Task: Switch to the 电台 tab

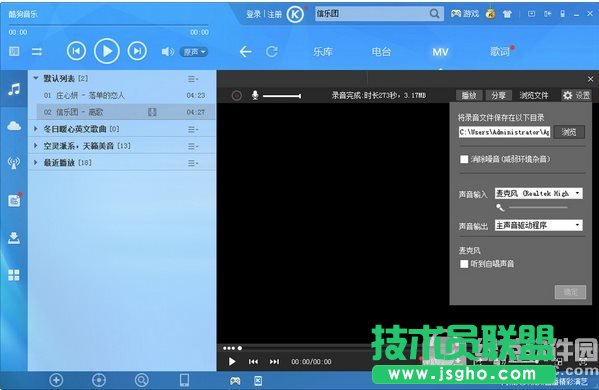Action: 381,52
